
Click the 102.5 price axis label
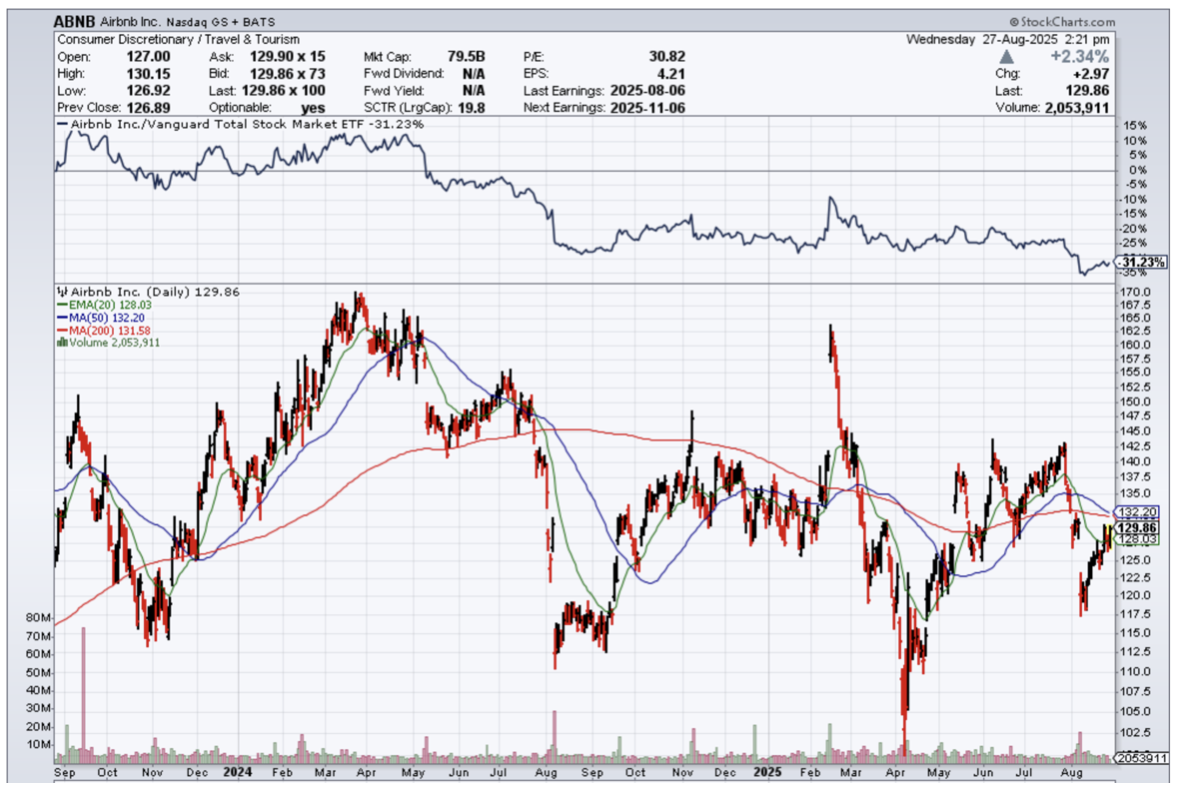point(1134,732)
